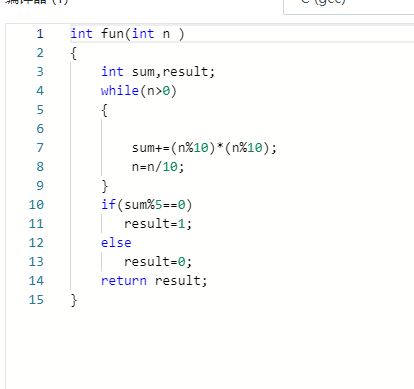Click the opening brace on line 2
Viewport: 414px width, 389px height.
(x=74, y=53)
